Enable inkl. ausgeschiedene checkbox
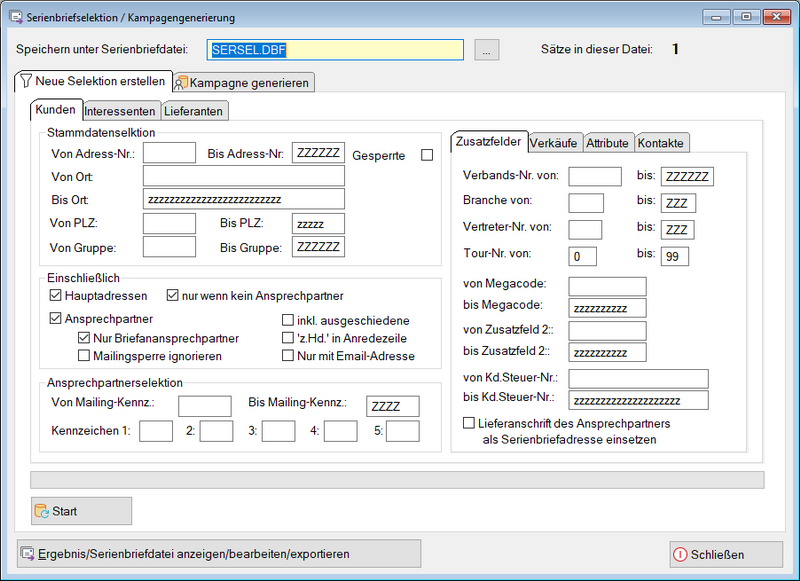 [x=288, y=321]
